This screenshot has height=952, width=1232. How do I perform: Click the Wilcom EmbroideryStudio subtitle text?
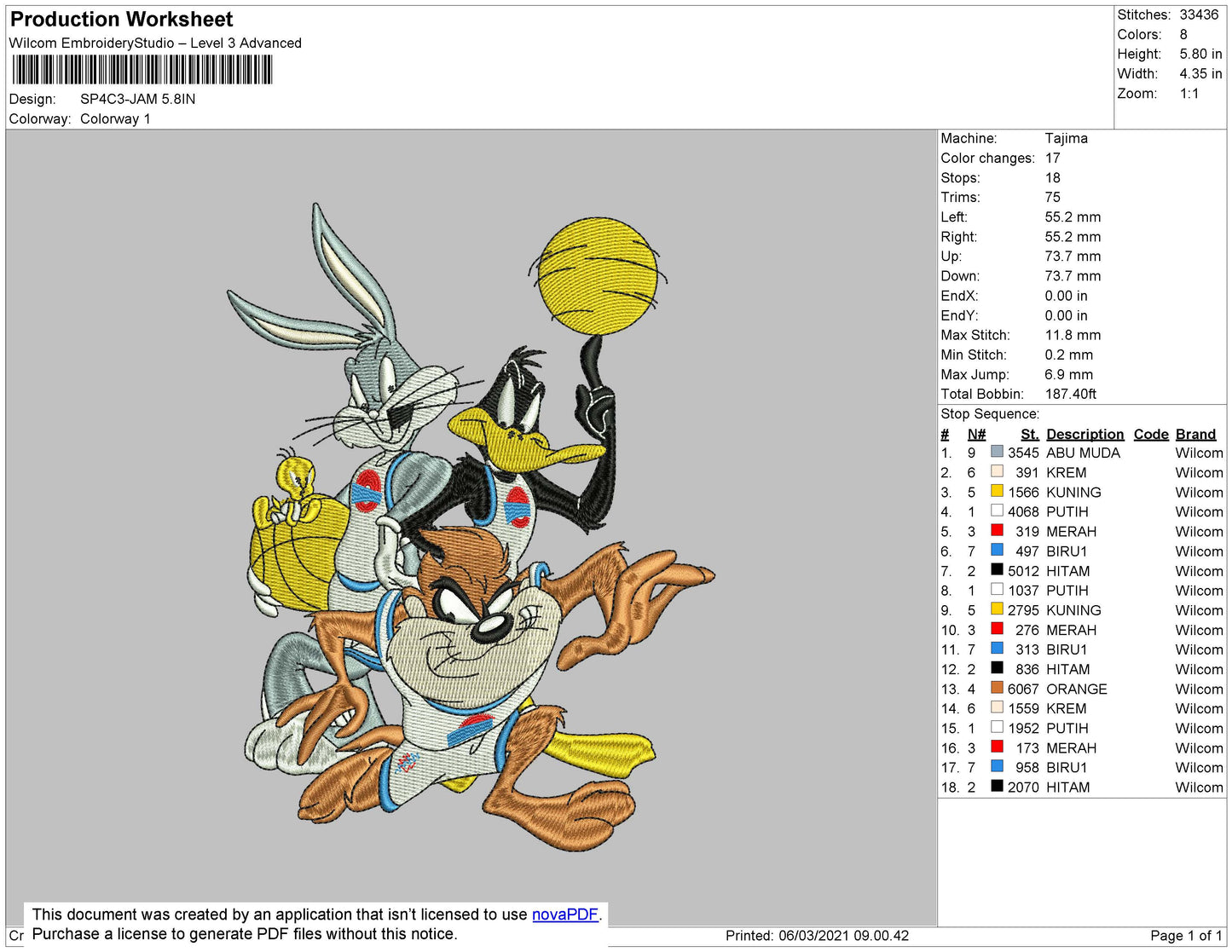tap(155, 43)
